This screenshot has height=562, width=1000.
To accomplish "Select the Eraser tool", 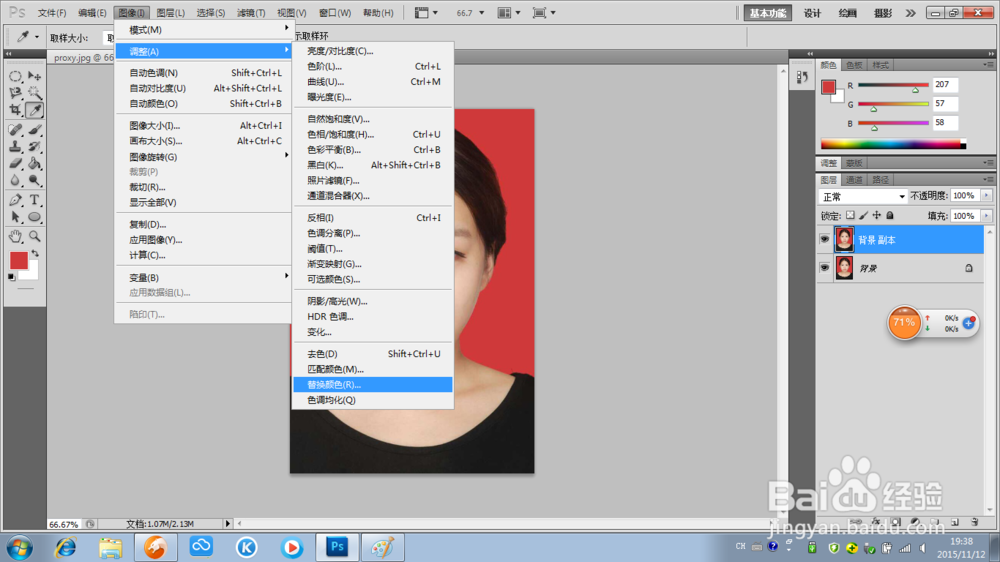I will coord(15,164).
